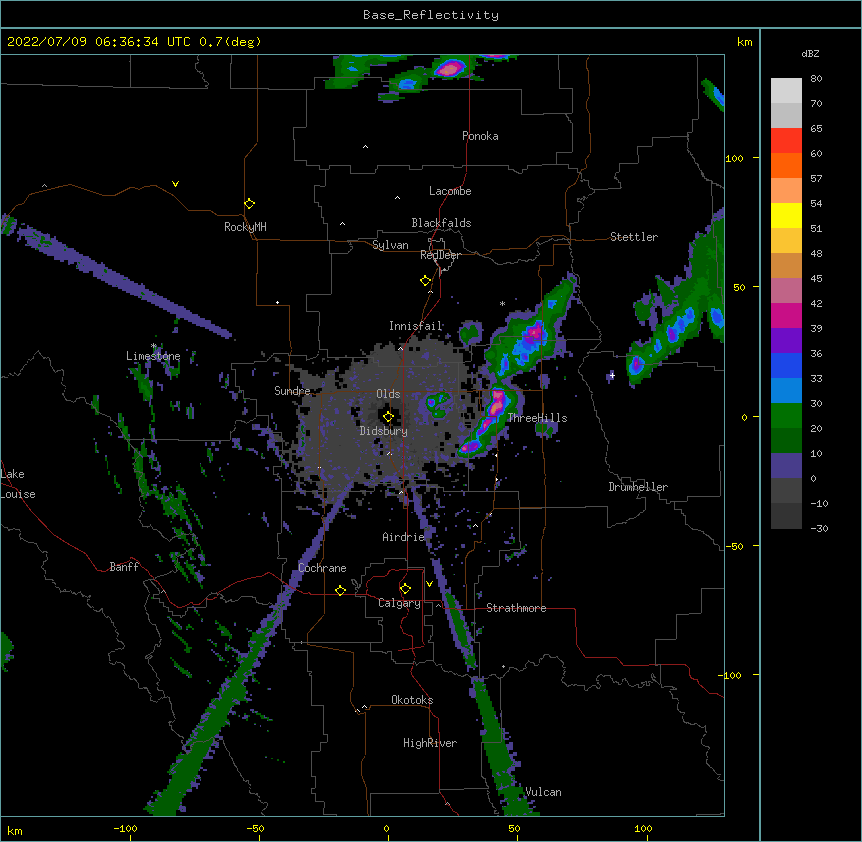
Task: Click the Banff town label
Action: coord(124,567)
